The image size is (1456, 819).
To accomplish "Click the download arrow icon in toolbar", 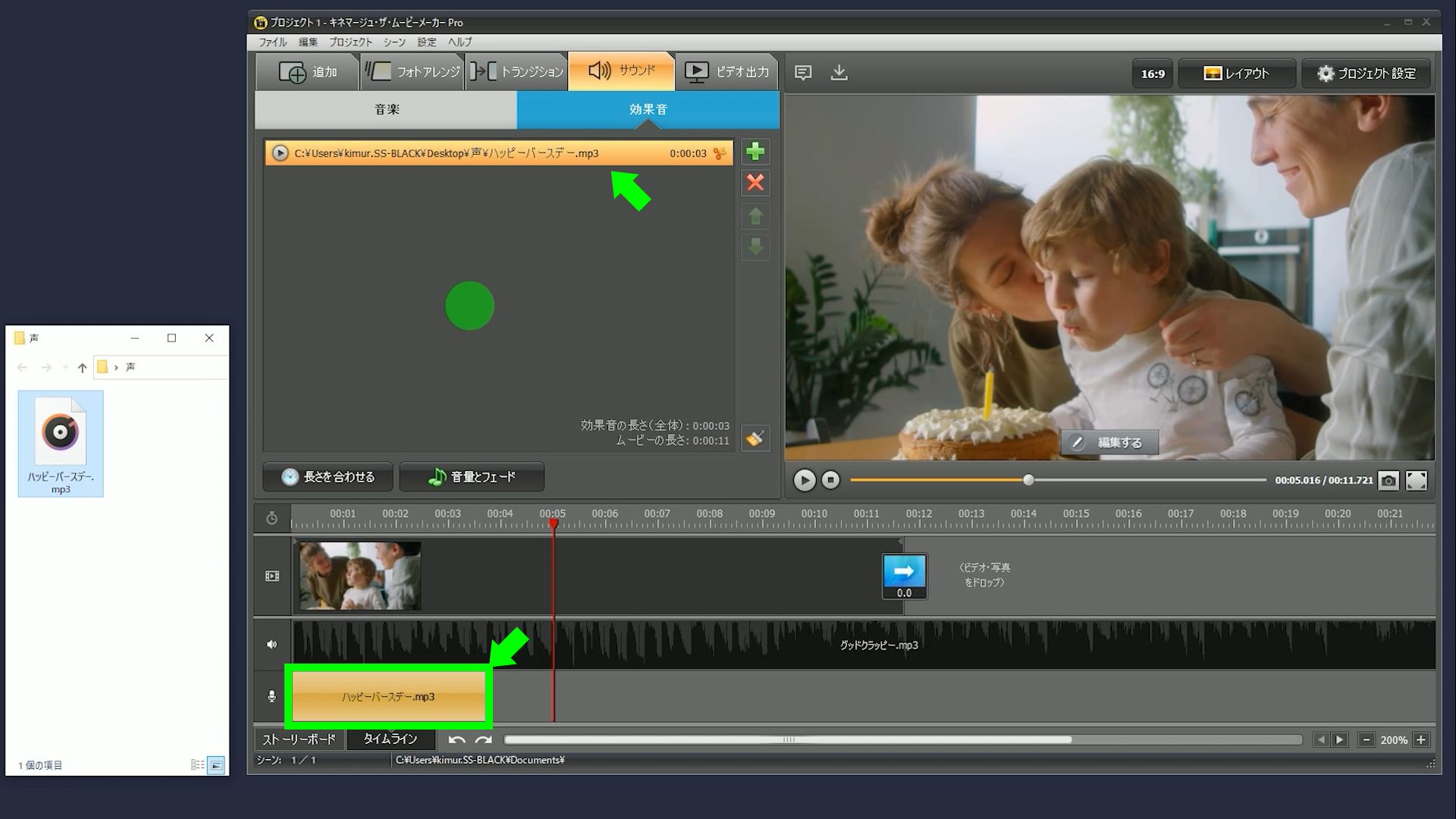I will (x=839, y=73).
